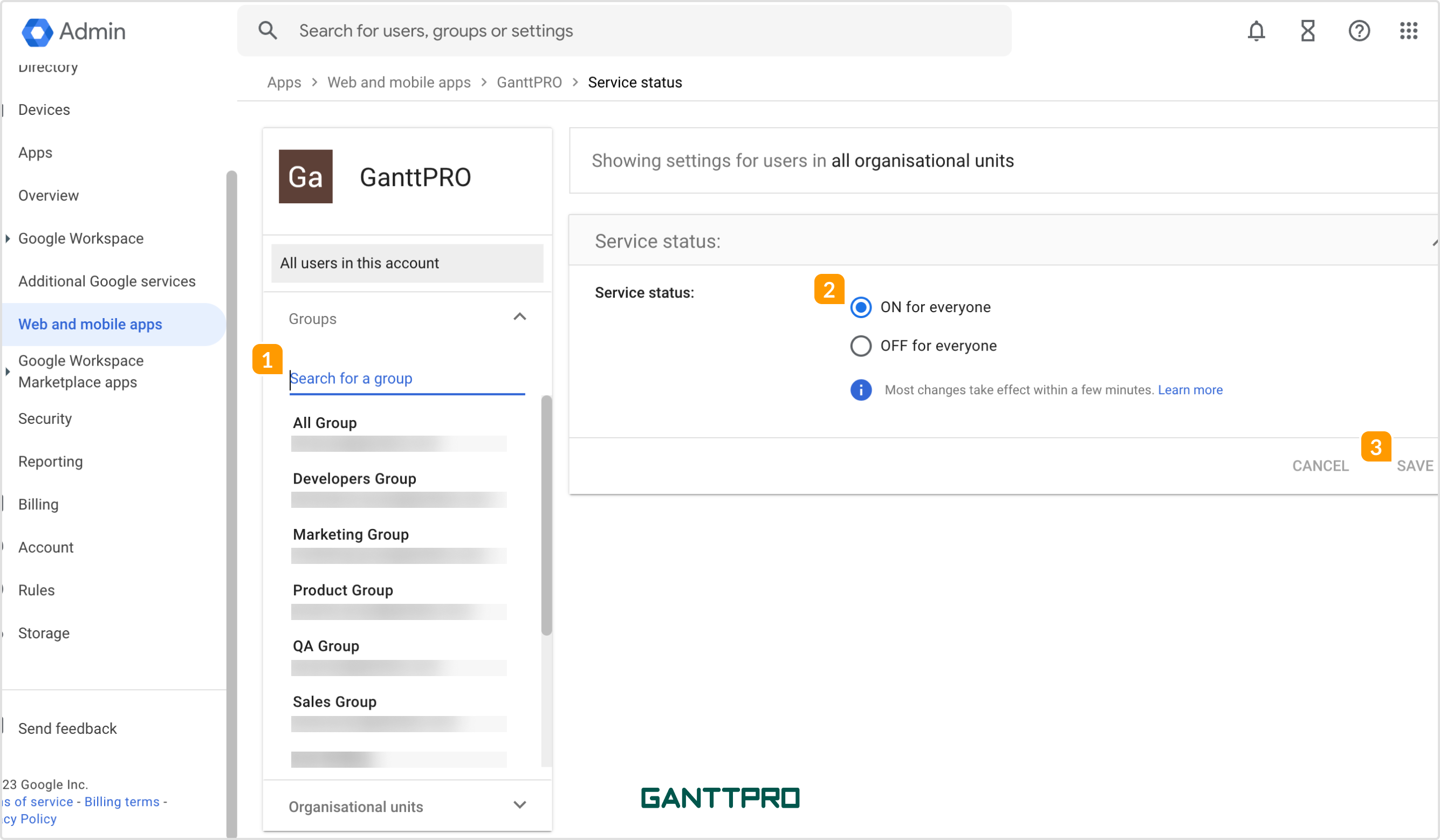This screenshot has height=840, width=1440.
Task: Open Rules in sidebar
Action: [37, 590]
